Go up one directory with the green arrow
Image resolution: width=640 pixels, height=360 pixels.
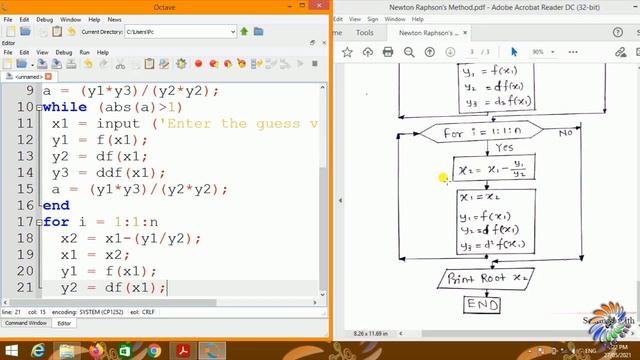tap(244, 31)
